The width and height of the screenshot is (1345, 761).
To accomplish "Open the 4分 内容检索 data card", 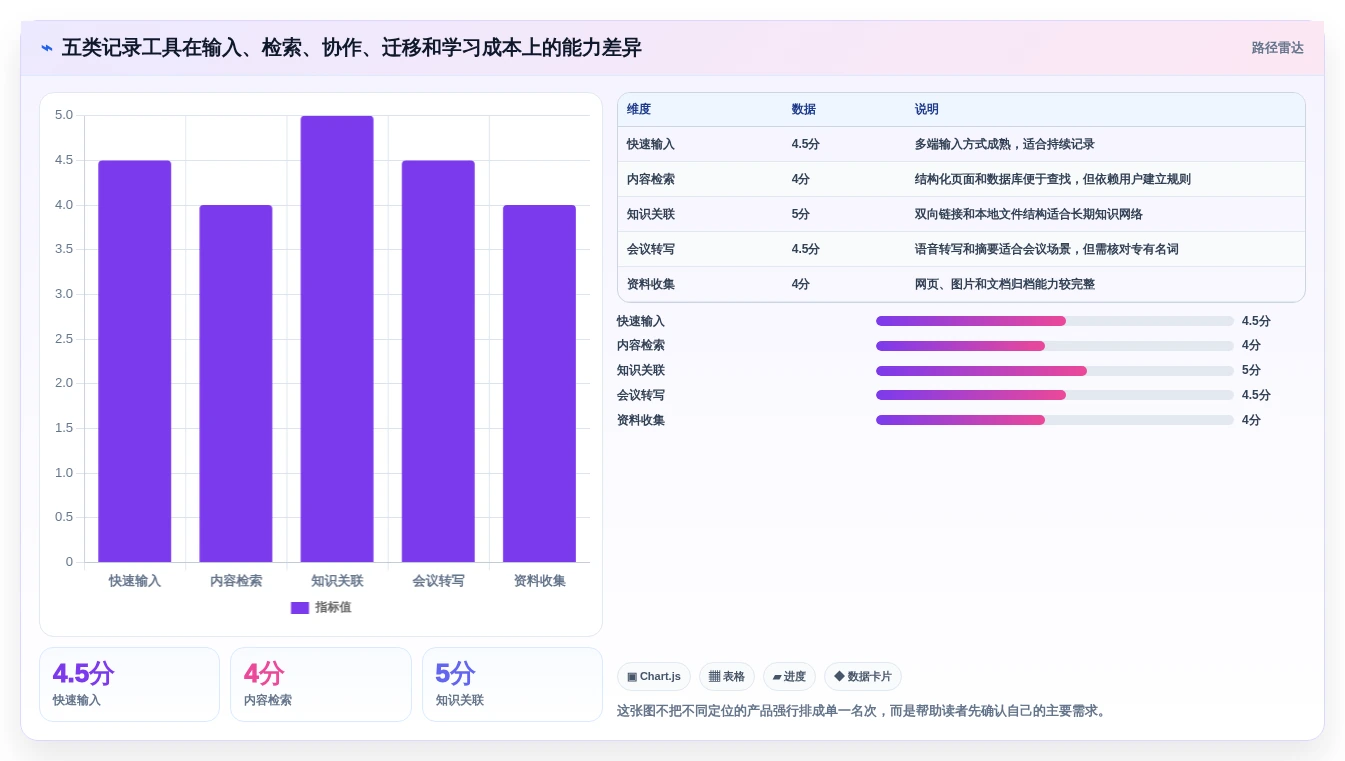I will pos(320,684).
